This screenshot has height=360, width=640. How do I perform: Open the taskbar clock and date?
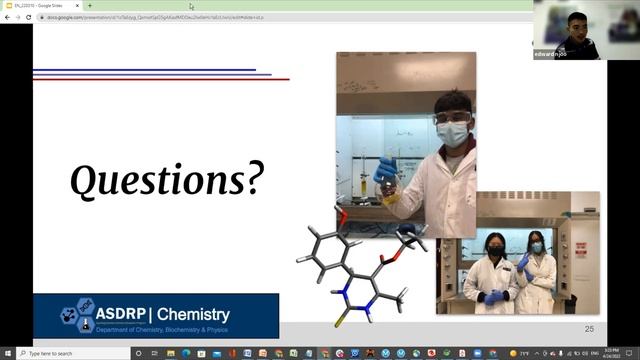click(x=611, y=353)
